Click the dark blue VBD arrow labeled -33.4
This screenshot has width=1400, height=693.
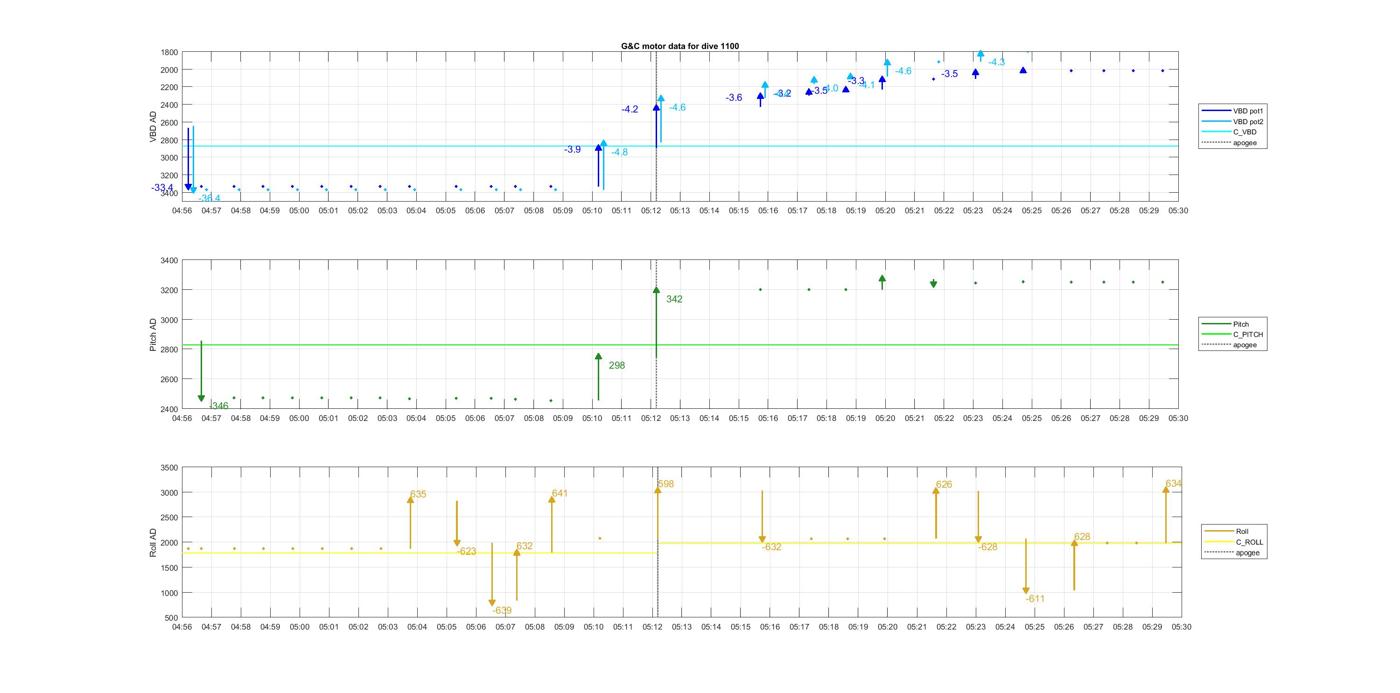click(188, 159)
